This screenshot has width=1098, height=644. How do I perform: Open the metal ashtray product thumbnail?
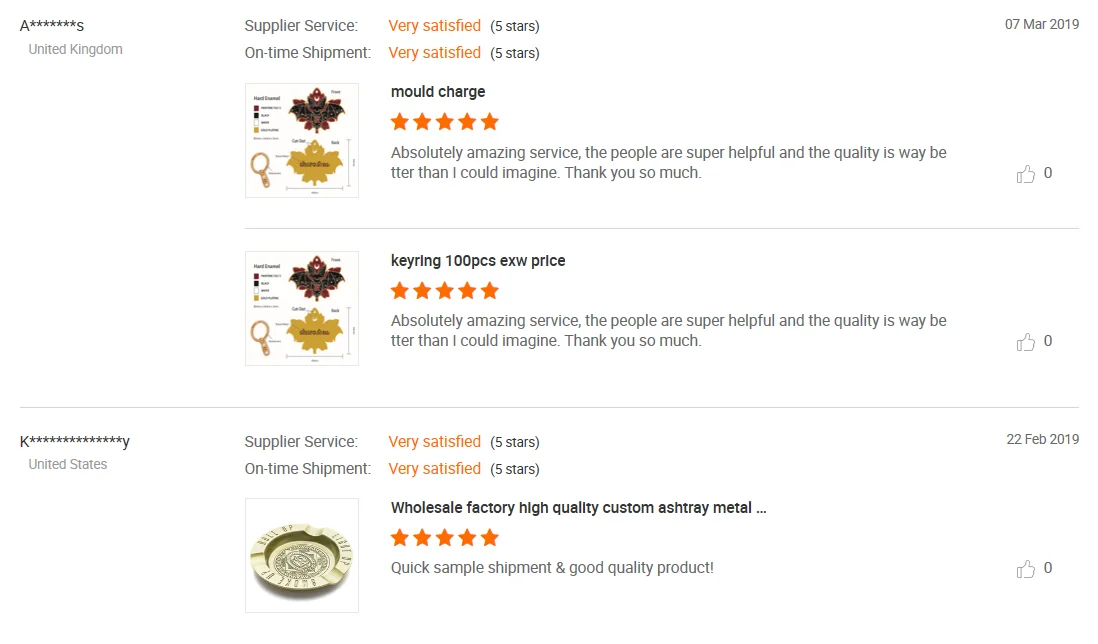tap(302, 555)
